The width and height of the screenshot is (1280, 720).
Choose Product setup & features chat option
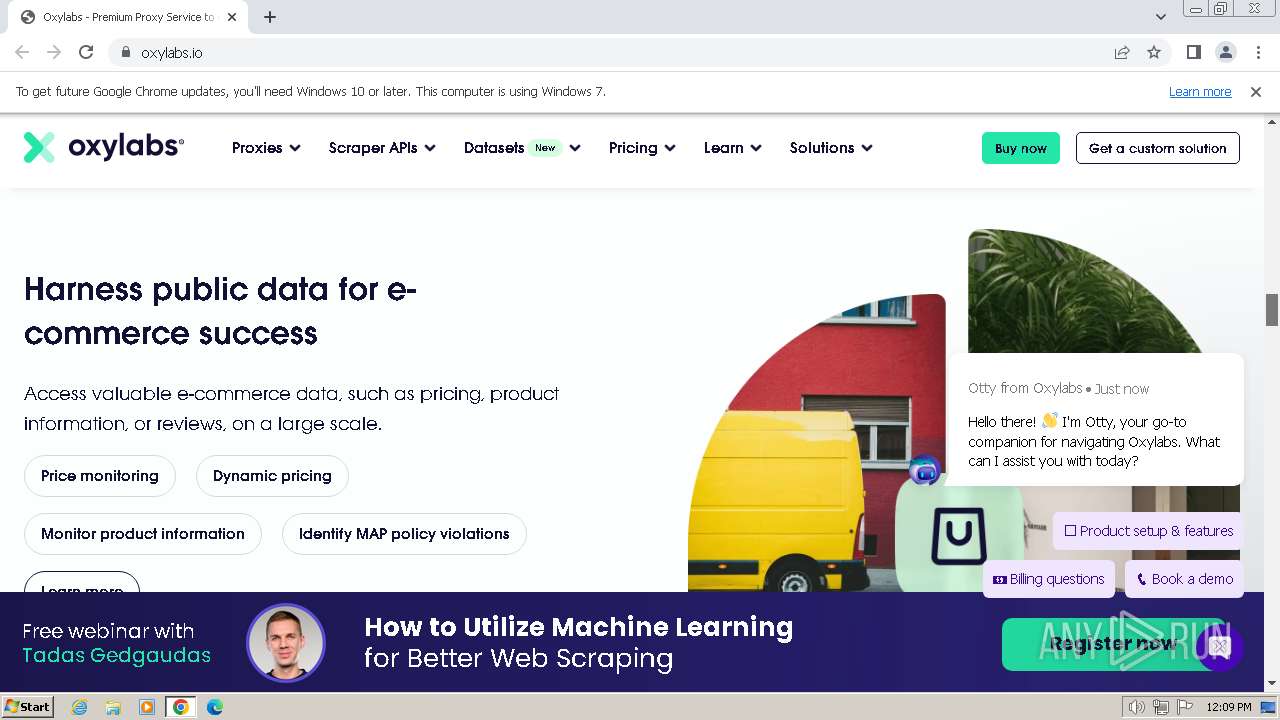coord(1148,531)
